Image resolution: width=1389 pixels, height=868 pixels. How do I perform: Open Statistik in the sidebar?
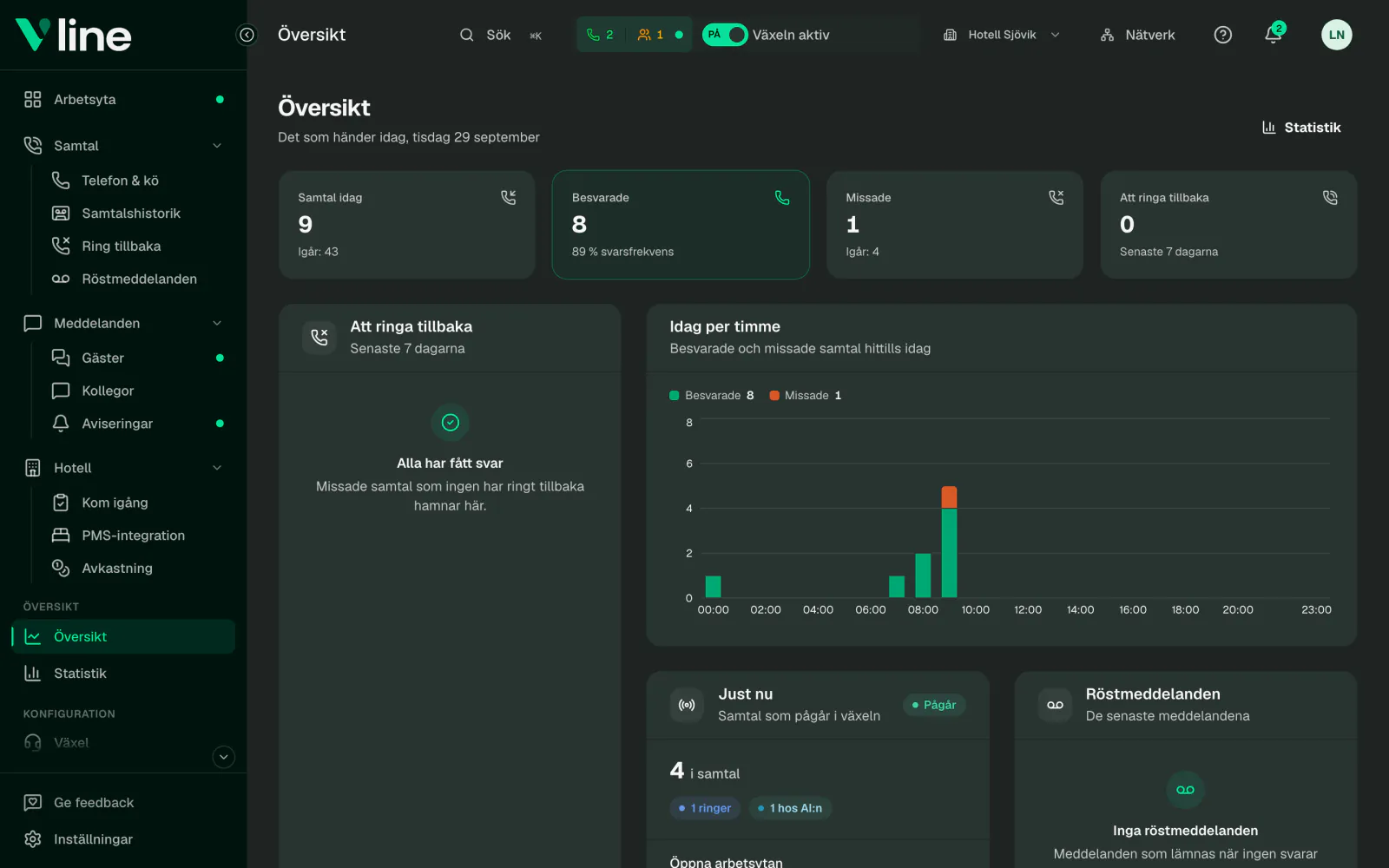point(123,674)
